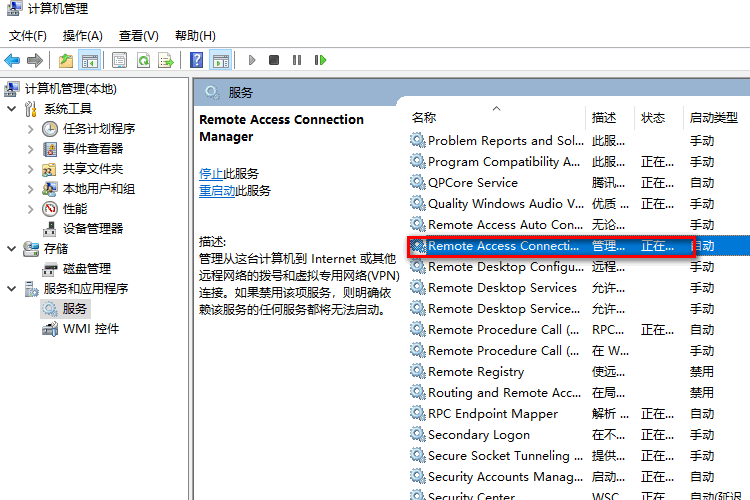Open the Properties toolbar icon
The image size is (750, 500).
click(x=119, y=60)
